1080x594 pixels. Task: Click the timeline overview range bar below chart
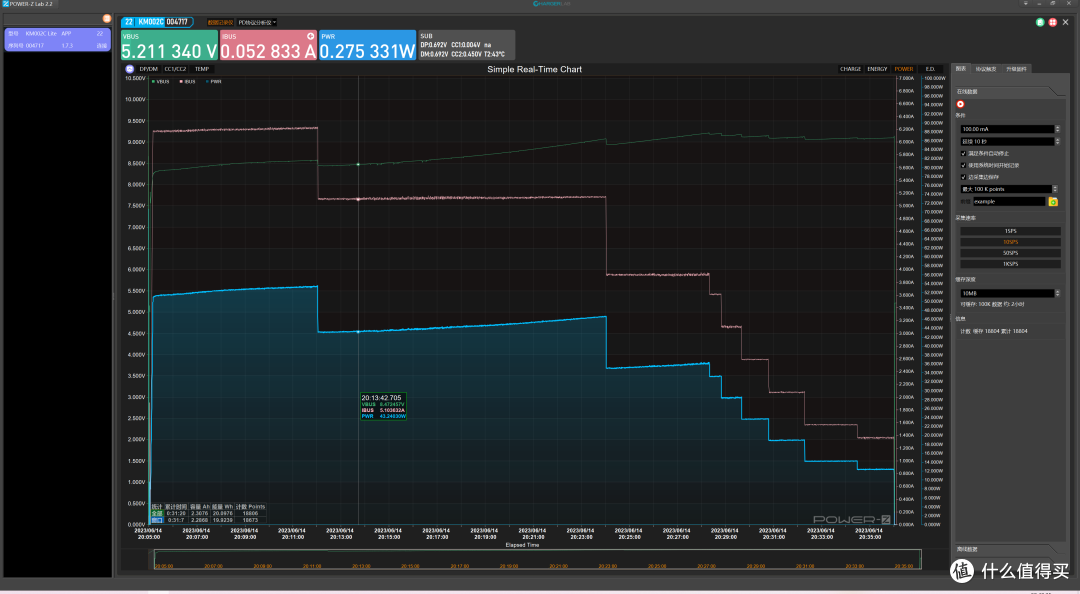pos(538,560)
